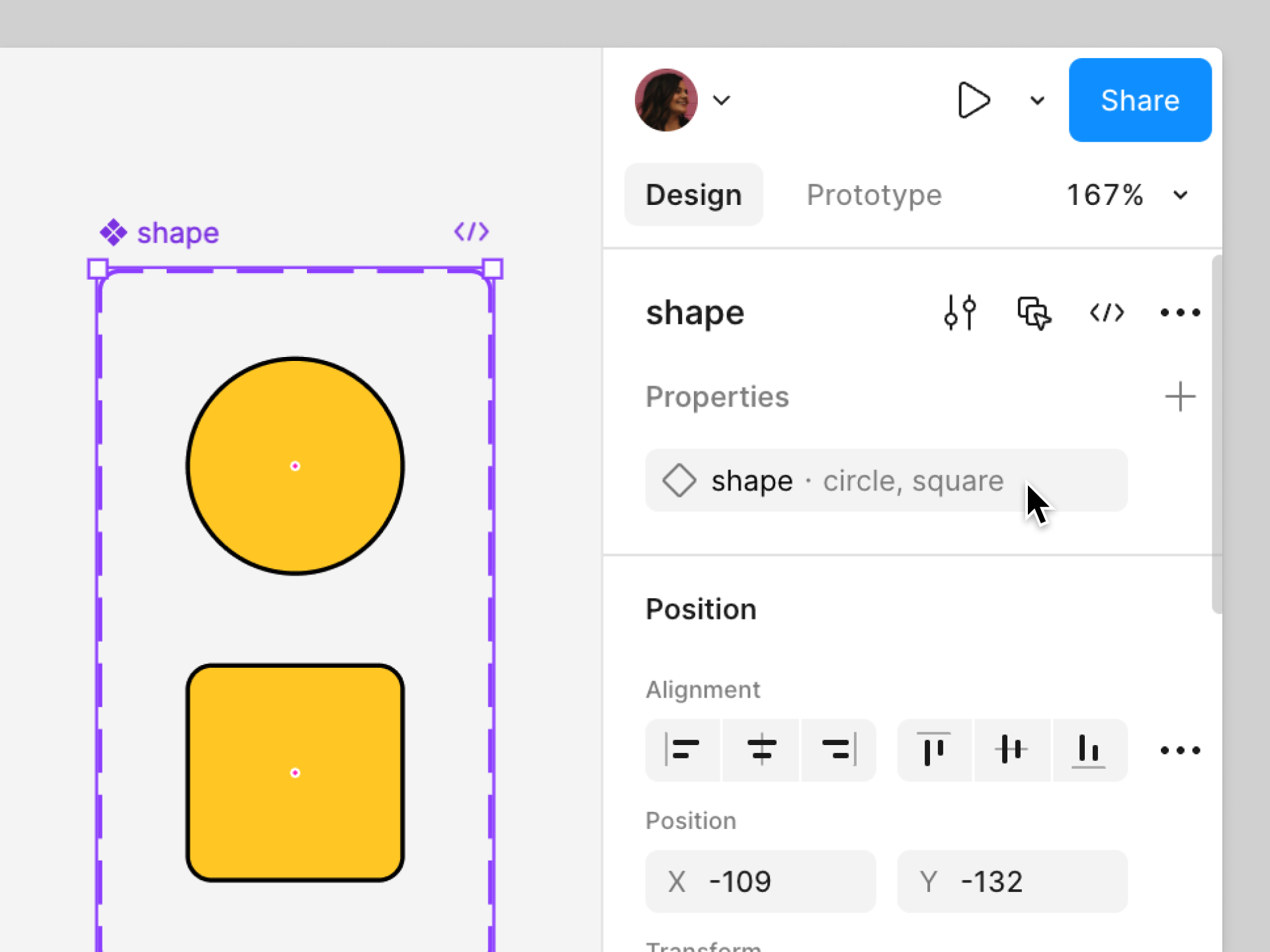Align right in Alignment section
The width and height of the screenshot is (1270, 952).
(839, 750)
